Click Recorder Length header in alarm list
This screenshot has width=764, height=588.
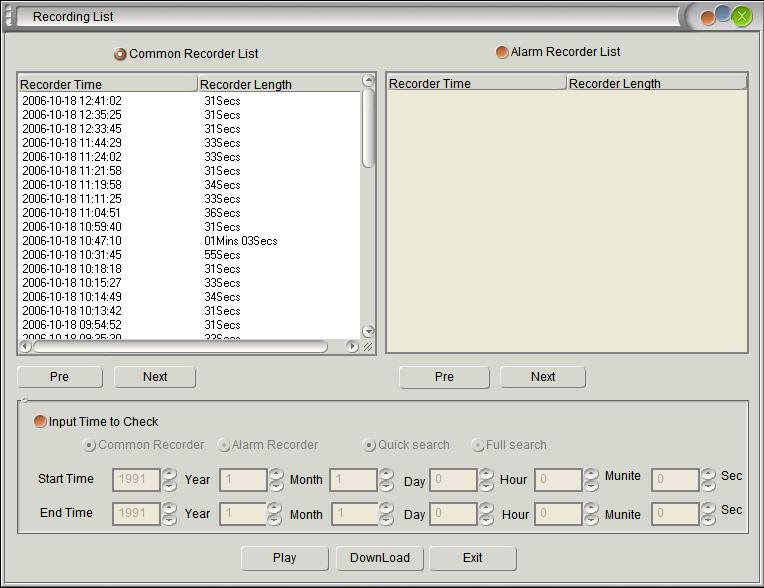657,83
